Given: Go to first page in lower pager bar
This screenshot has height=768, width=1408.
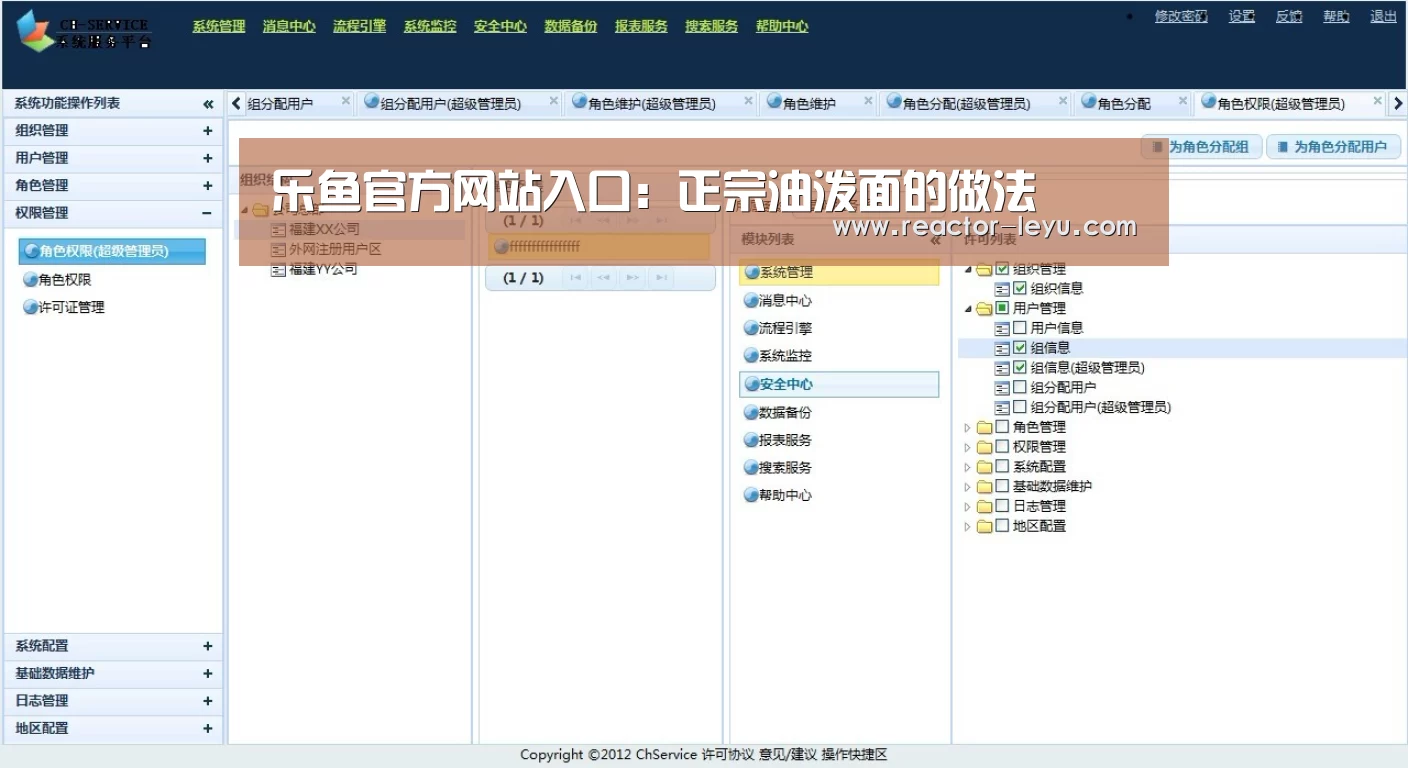Looking at the screenshot, I should pyautogui.click(x=574, y=278).
